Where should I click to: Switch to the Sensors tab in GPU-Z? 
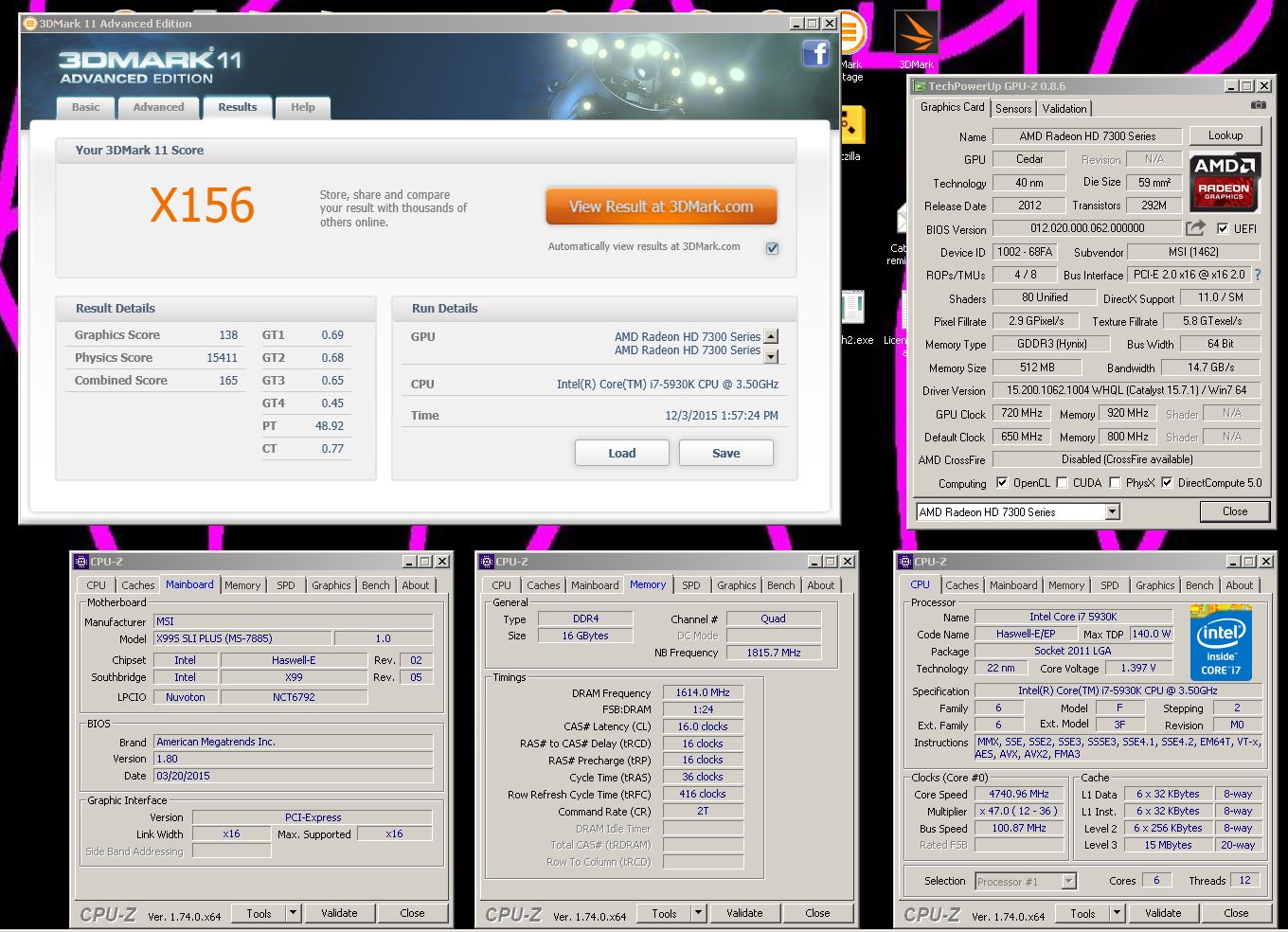click(1013, 108)
